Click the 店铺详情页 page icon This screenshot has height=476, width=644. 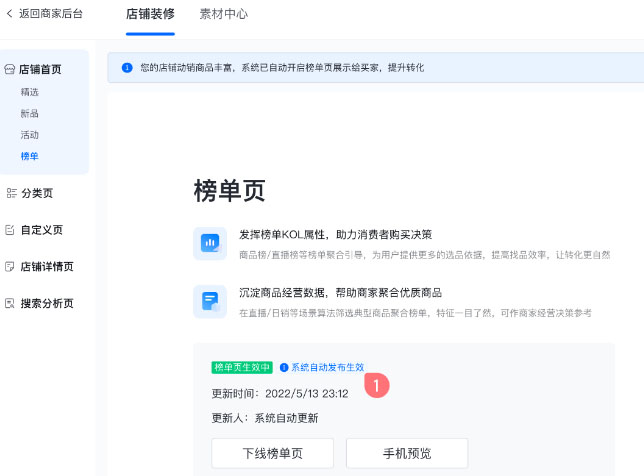coord(10,266)
